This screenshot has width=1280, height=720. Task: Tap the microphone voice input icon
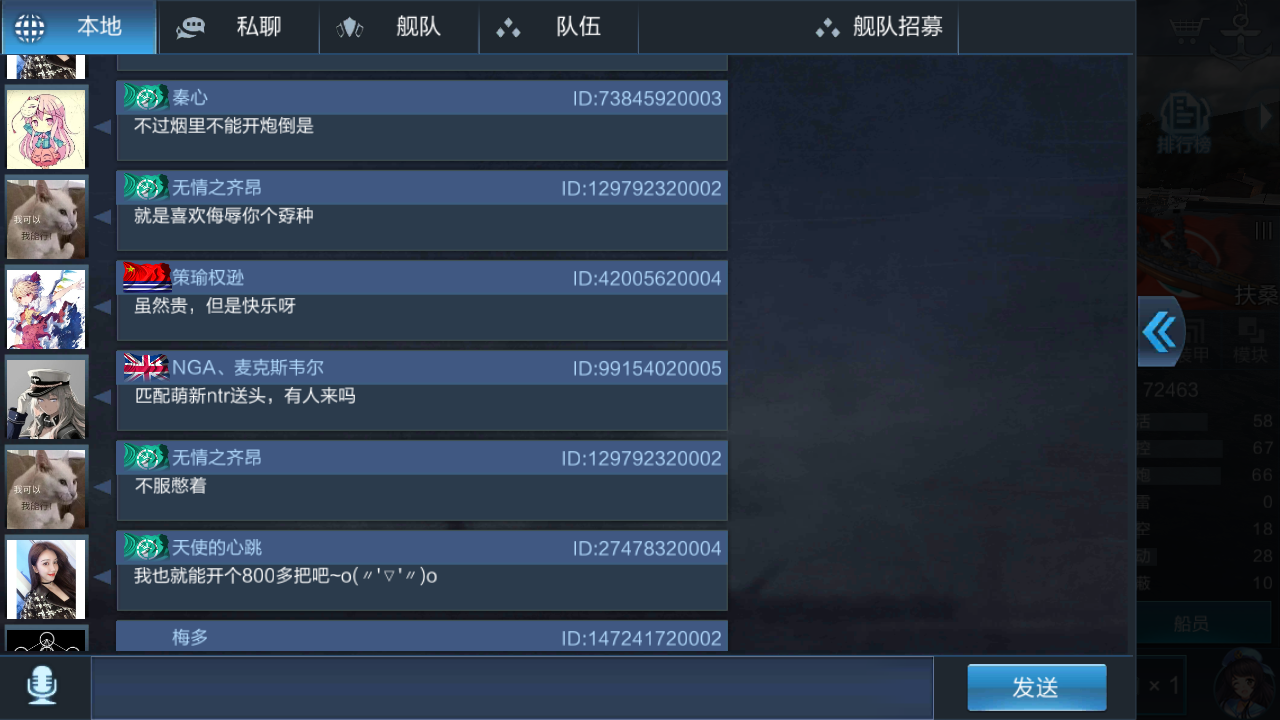(x=42, y=686)
